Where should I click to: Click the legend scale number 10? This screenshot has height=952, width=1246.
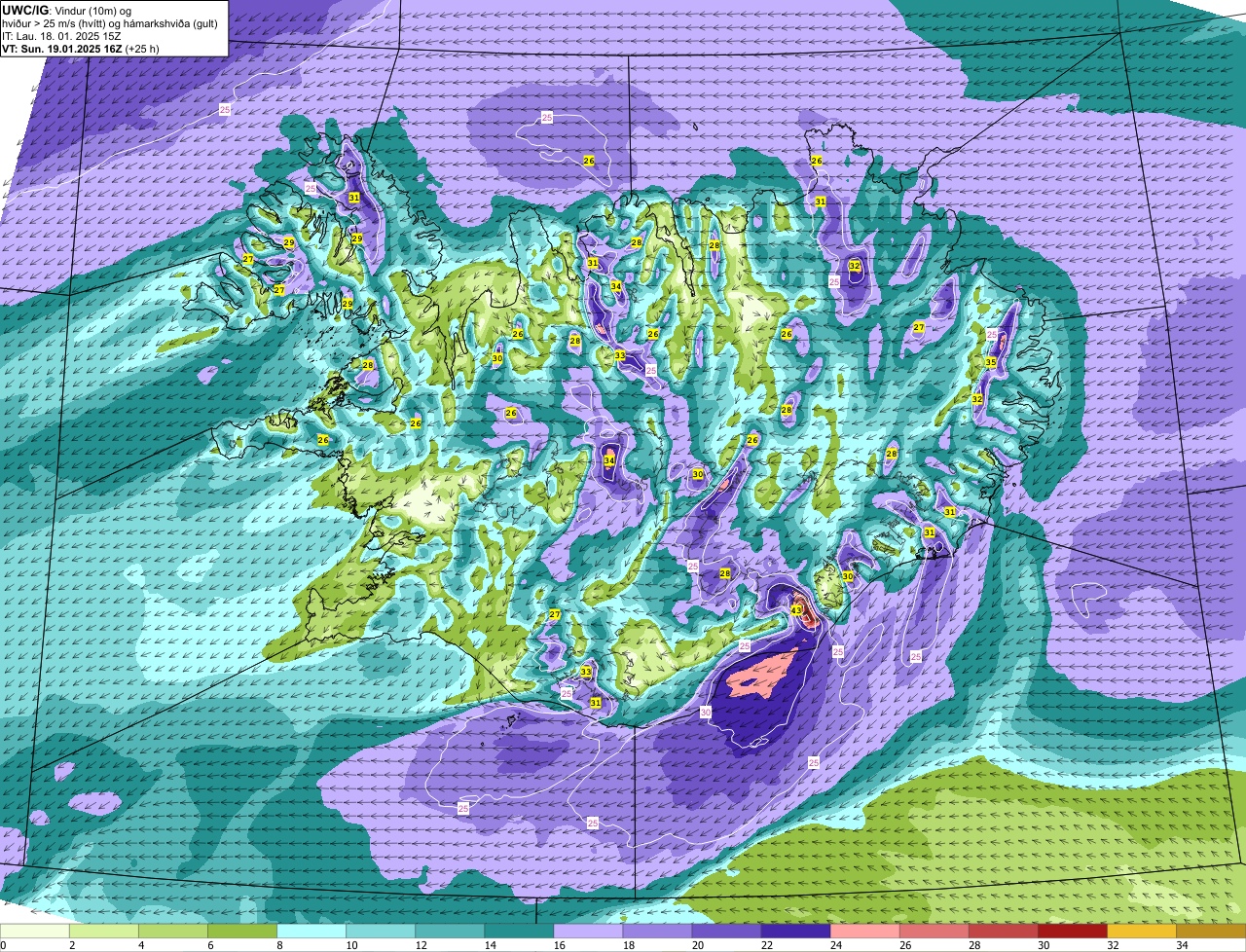pos(351,945)
